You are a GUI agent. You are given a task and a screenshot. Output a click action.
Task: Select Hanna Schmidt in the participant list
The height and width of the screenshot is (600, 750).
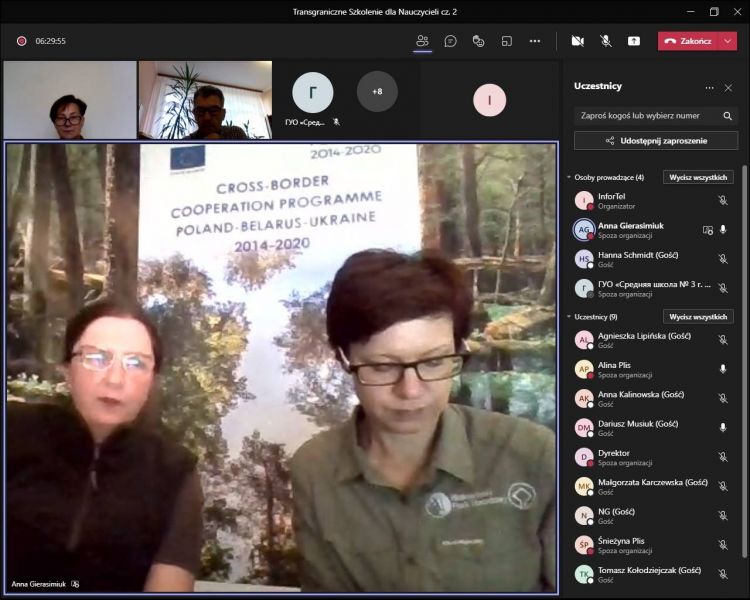tap(640, 259)
